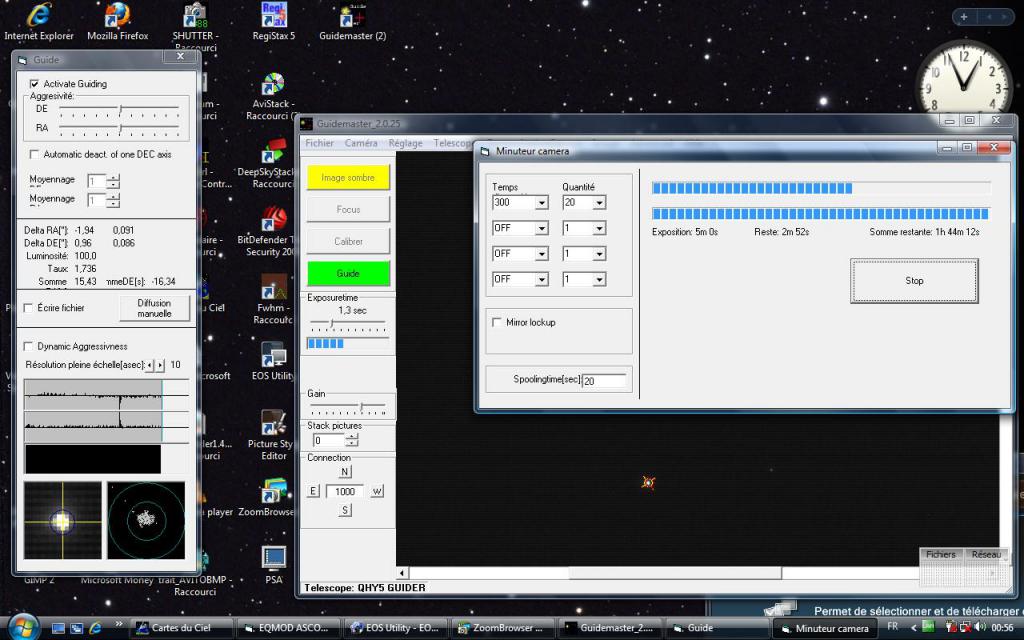Click the E direction button under Connection
Image resolution: width=1024 pixels, height=640 pixels.
pos(313,491)
